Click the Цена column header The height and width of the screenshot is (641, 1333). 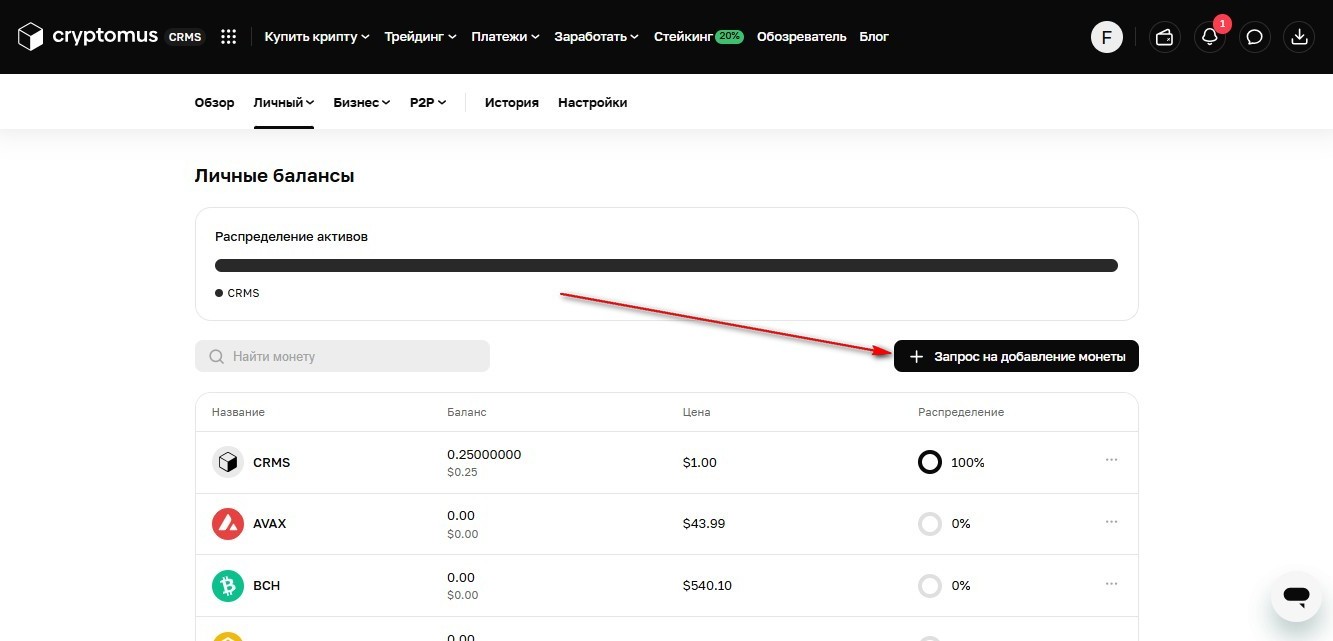pyautogui.click(x=696, y=412)
